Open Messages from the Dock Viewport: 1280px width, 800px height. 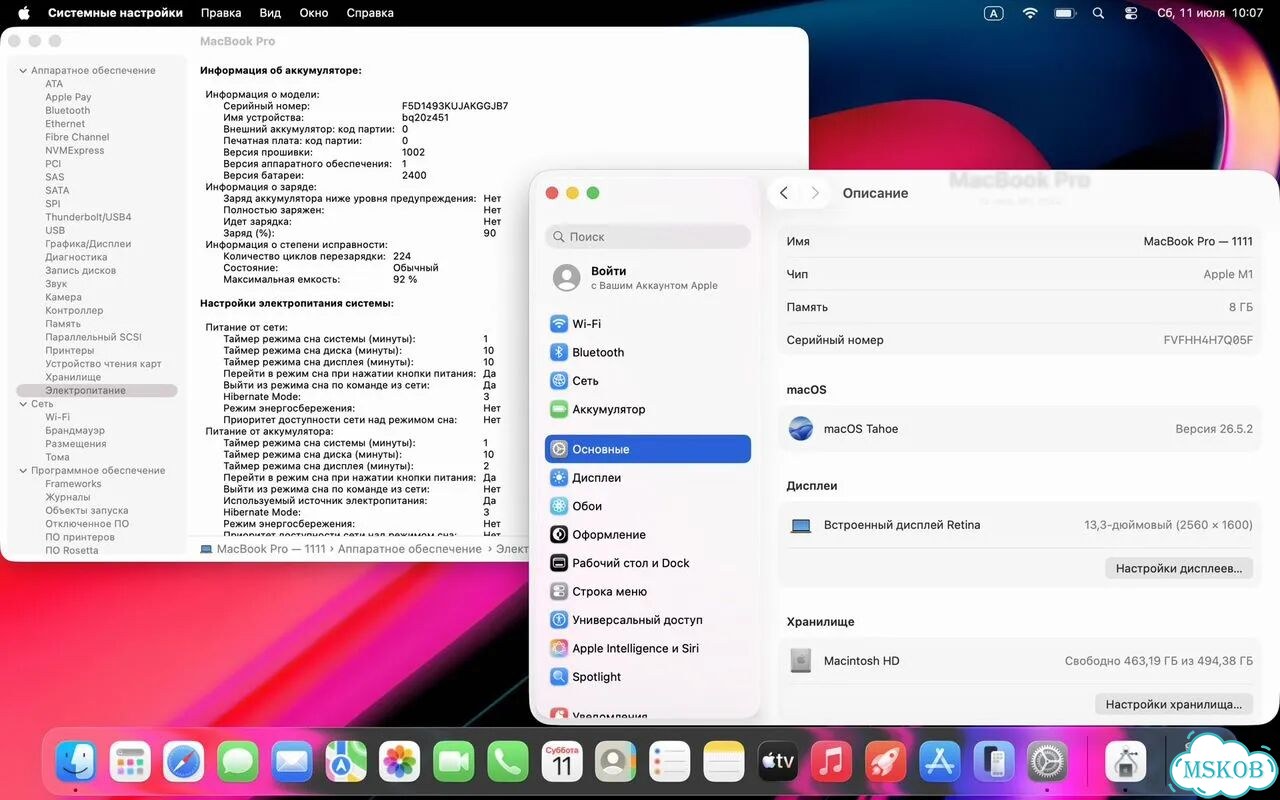tap(238, 762)
